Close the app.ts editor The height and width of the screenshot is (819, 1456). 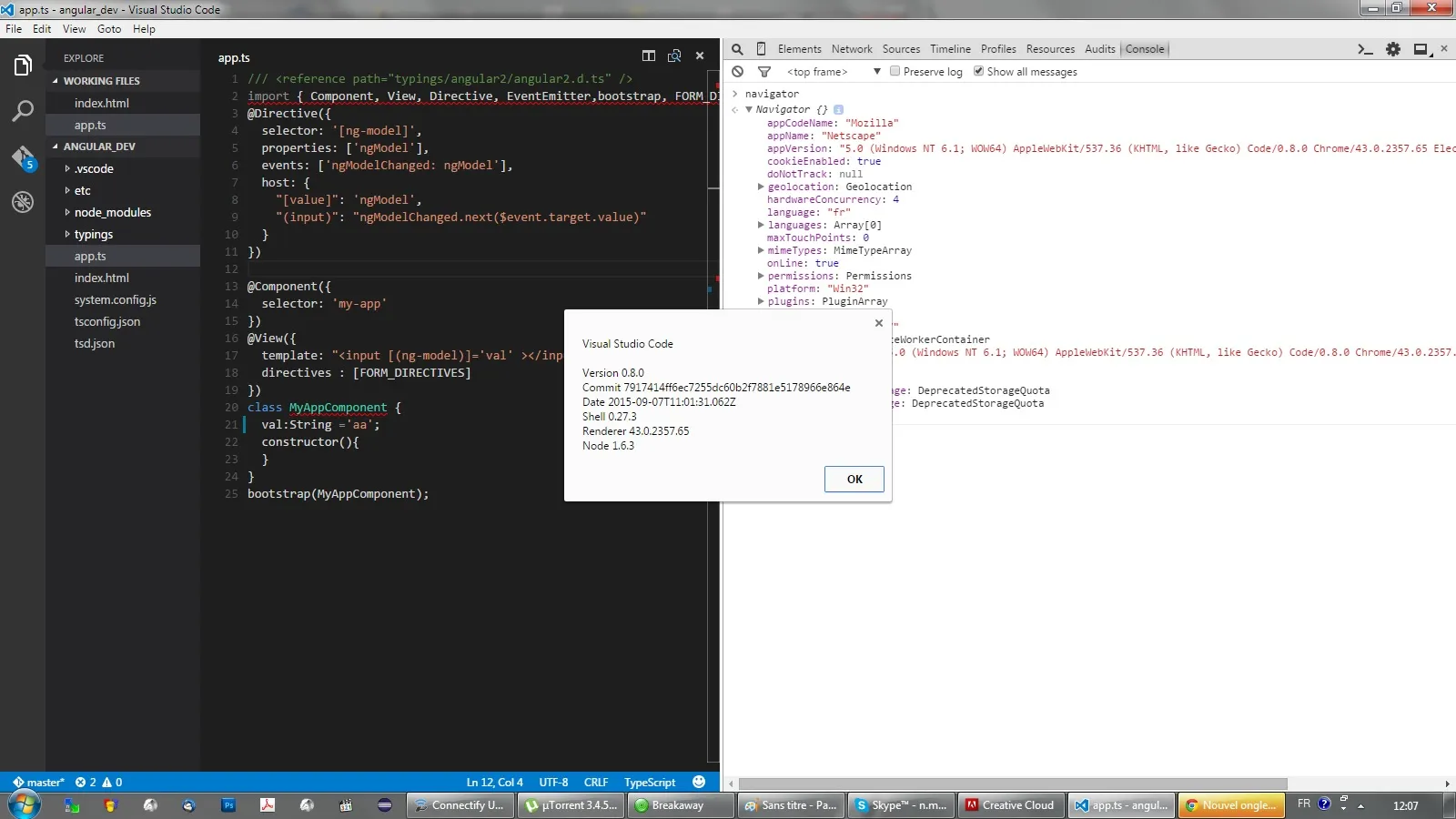(x=700, y=56)
